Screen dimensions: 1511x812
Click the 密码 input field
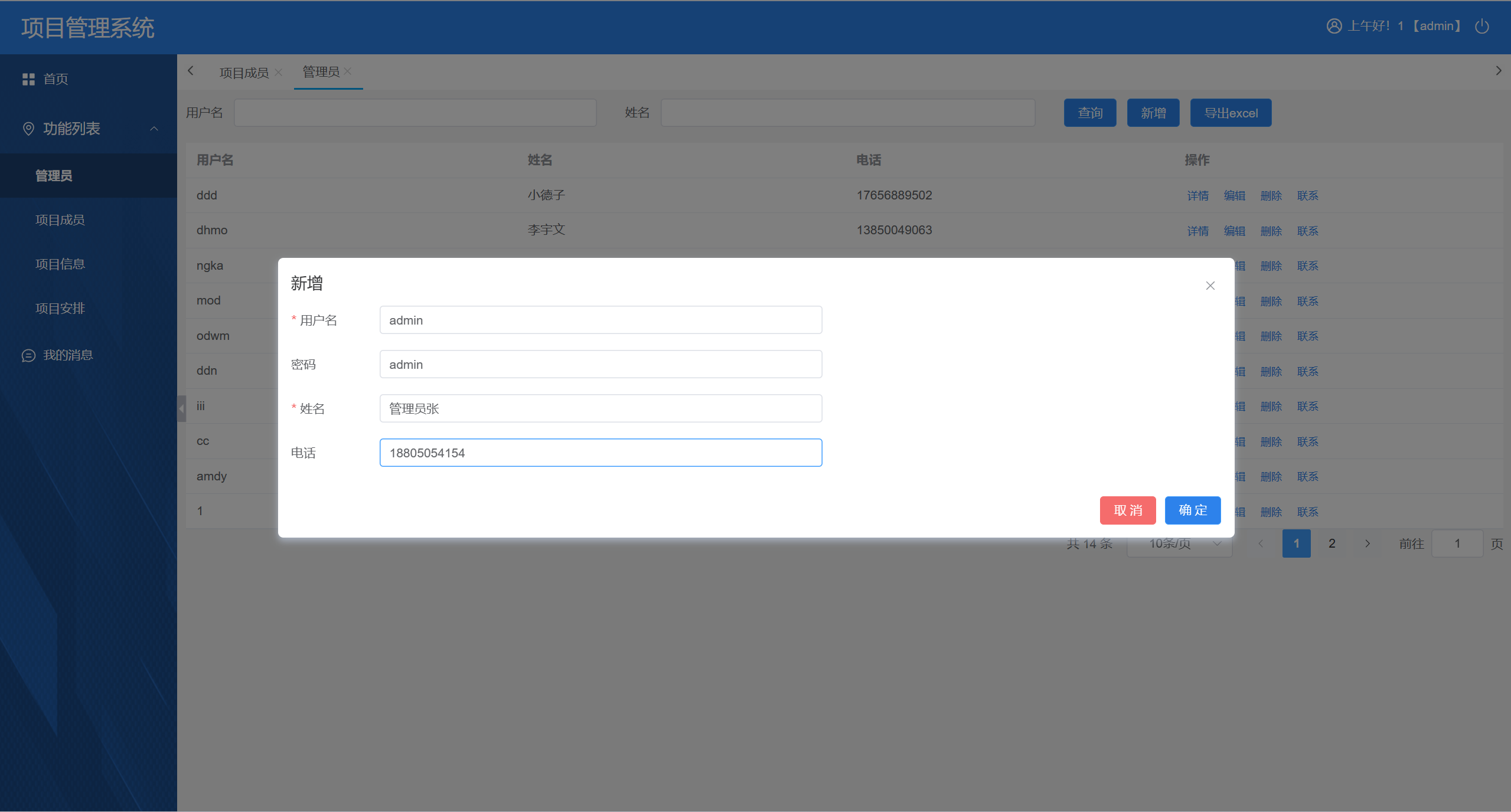coord(601,364)
